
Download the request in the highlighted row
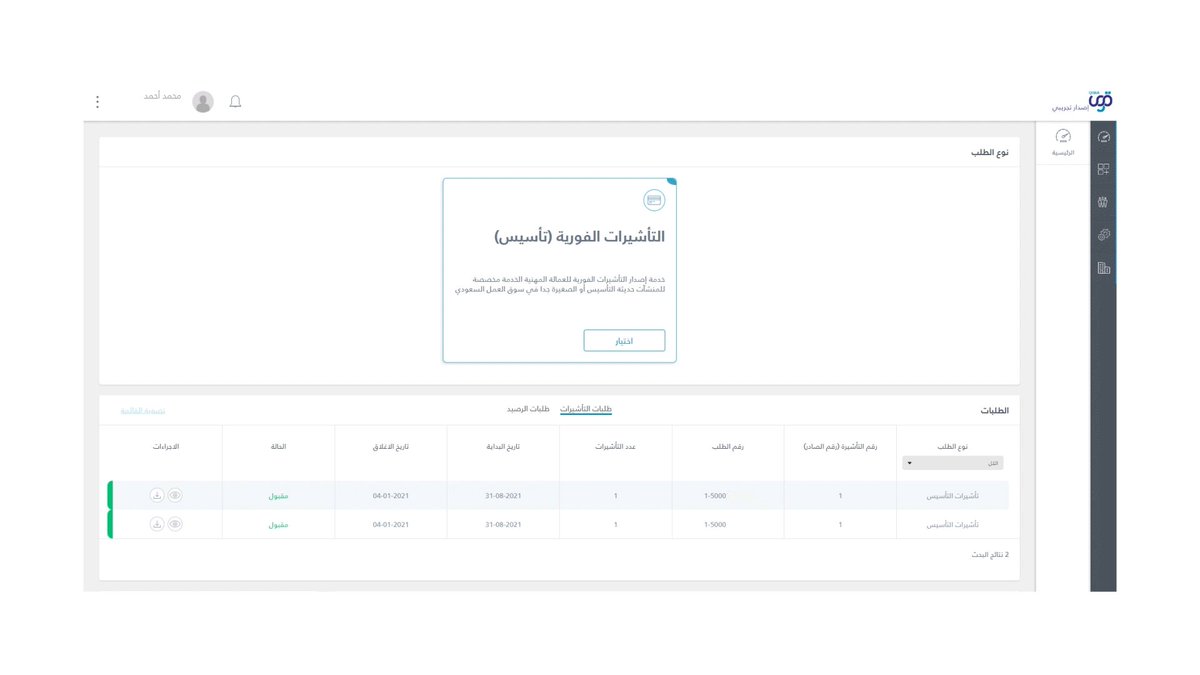tap(157, 495)
